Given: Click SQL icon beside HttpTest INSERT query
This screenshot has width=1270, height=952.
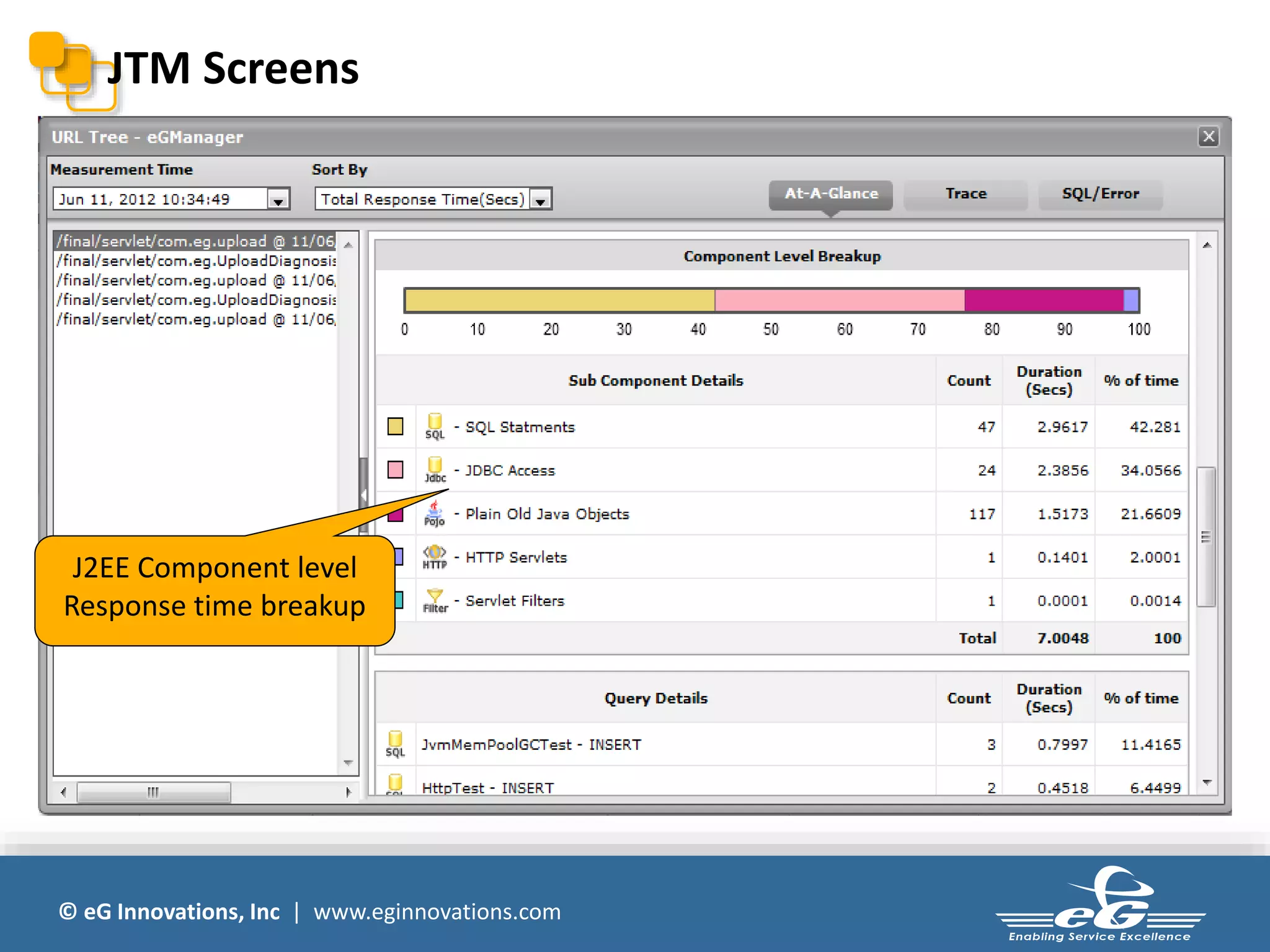Looking at the screenshot, I should click(x=395, y=784).
